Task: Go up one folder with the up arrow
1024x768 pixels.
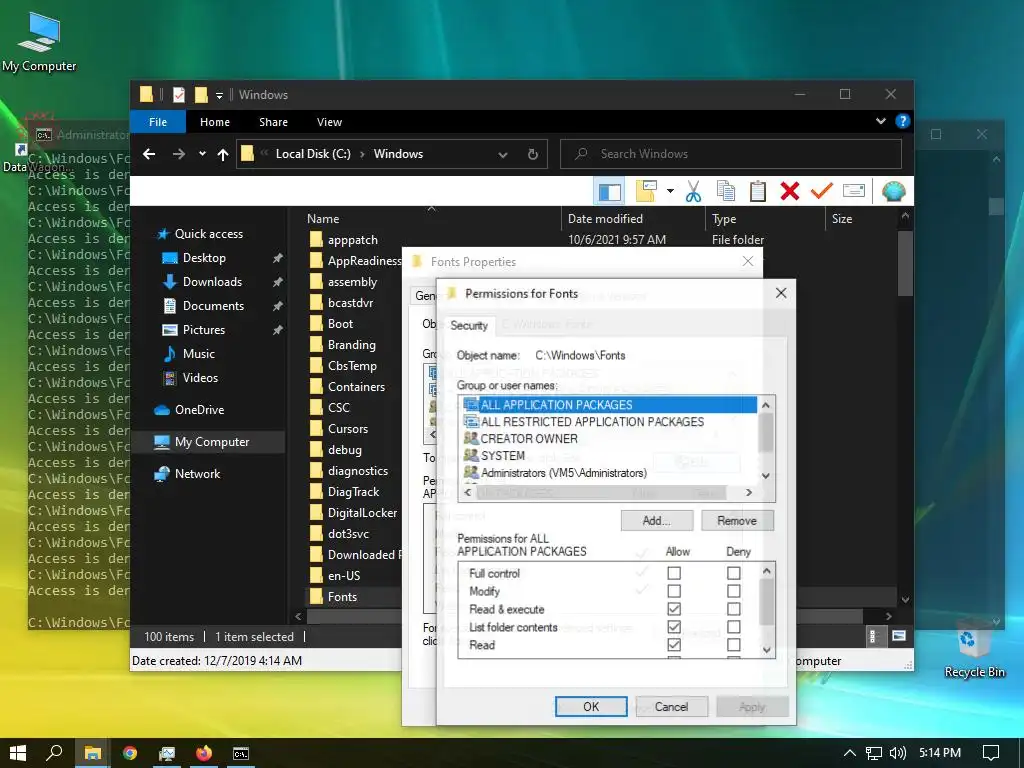Action: [223, 154]
